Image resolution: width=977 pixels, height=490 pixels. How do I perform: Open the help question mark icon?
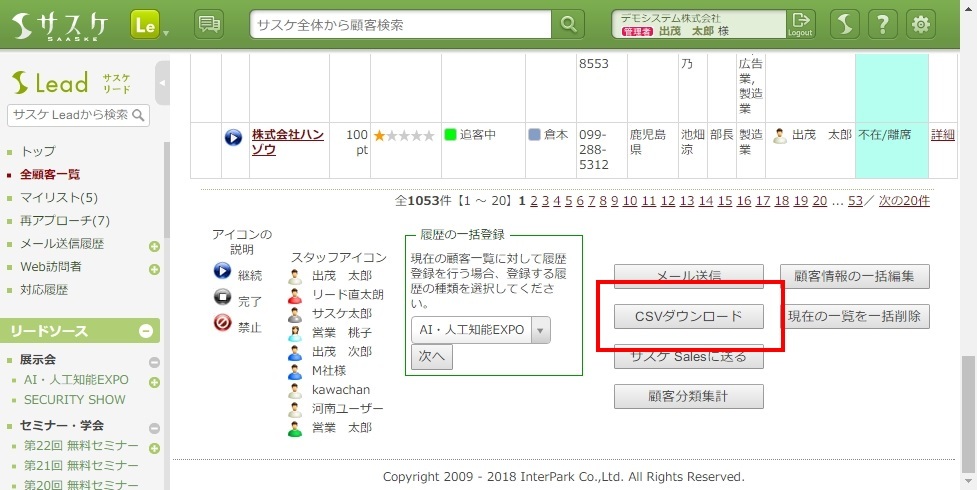click(882, 24)
